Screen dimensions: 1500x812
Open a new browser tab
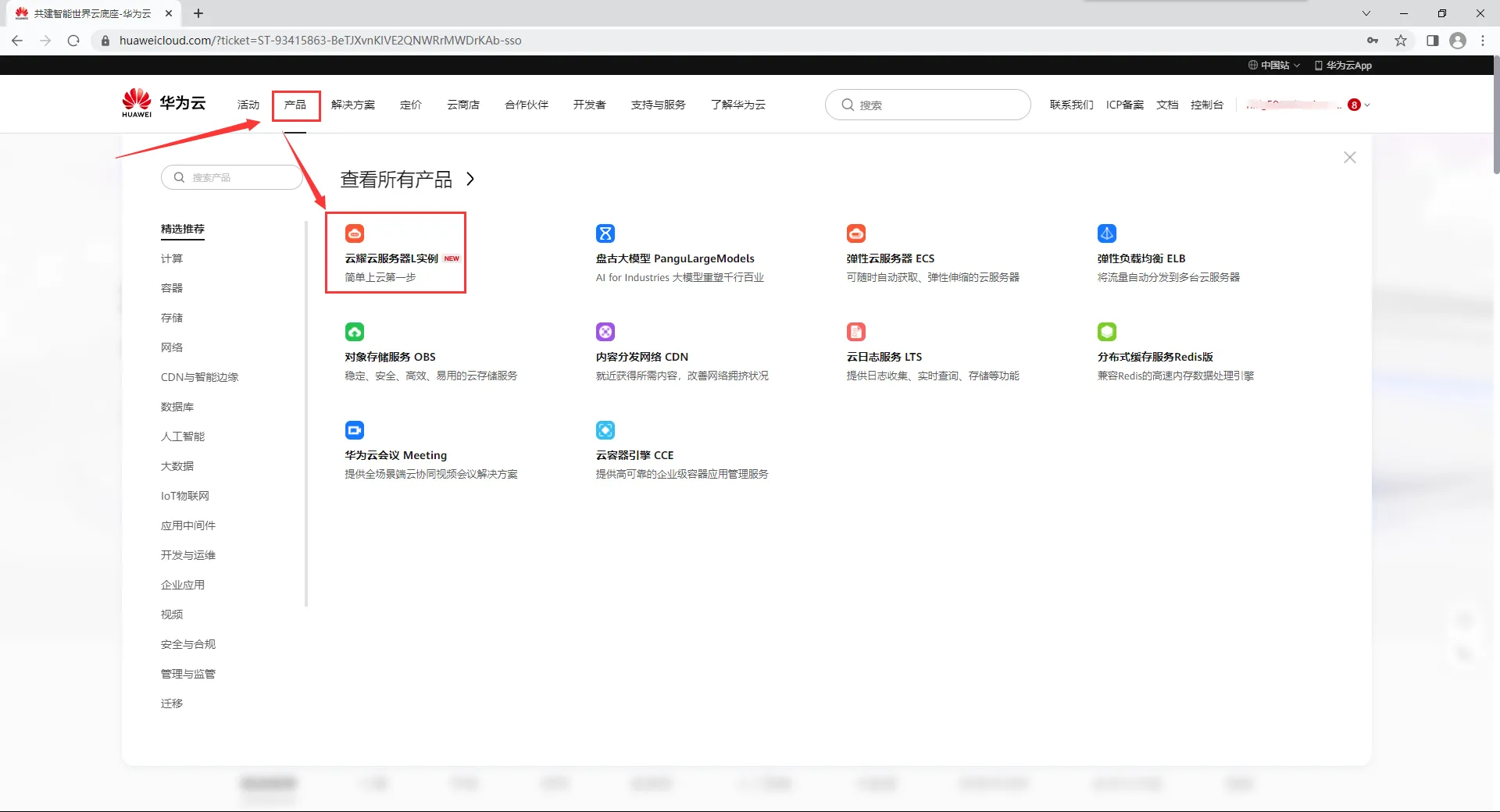198,13
